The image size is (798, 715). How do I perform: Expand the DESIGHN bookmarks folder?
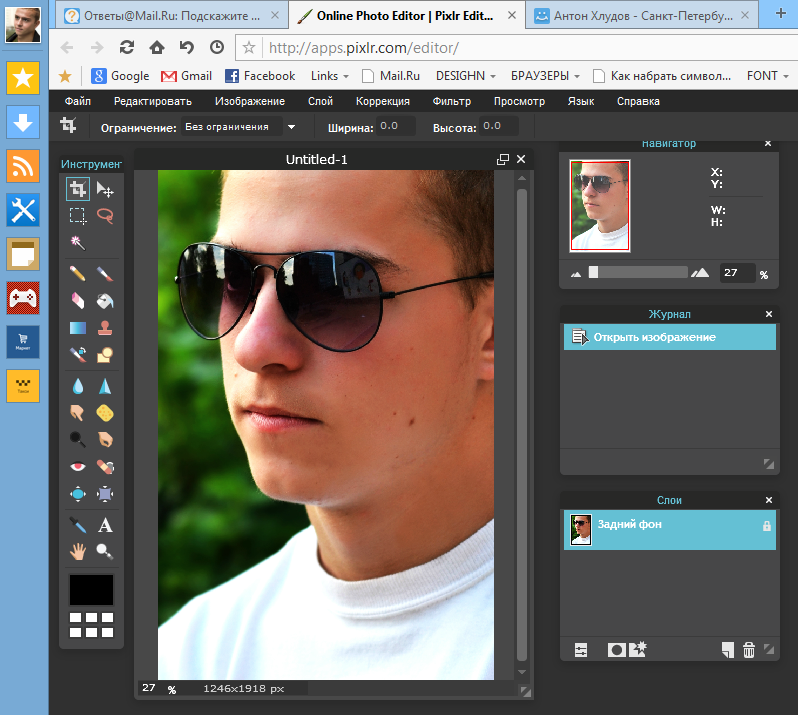[466, 76]
